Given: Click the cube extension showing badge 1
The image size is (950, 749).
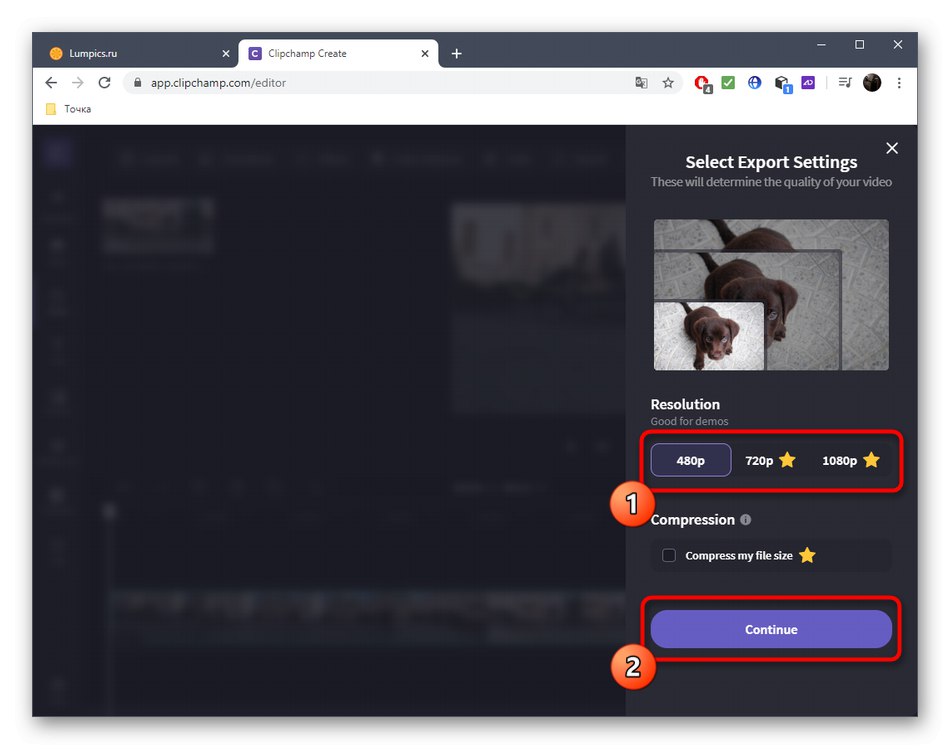Looking at the screenshot, I should 782,83.
